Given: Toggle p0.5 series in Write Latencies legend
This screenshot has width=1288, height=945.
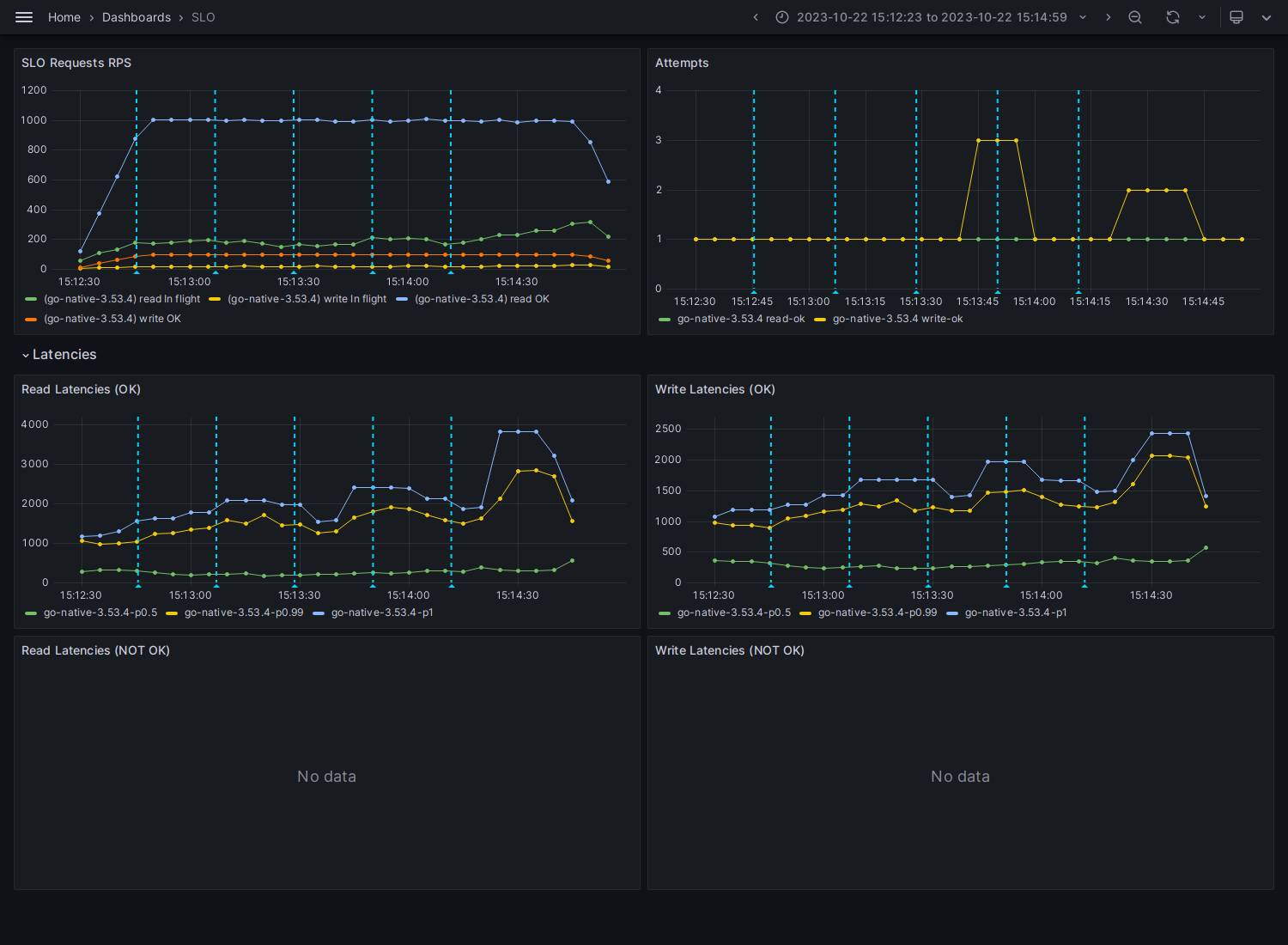Looking at the screenshot, I should click(734, 613).
